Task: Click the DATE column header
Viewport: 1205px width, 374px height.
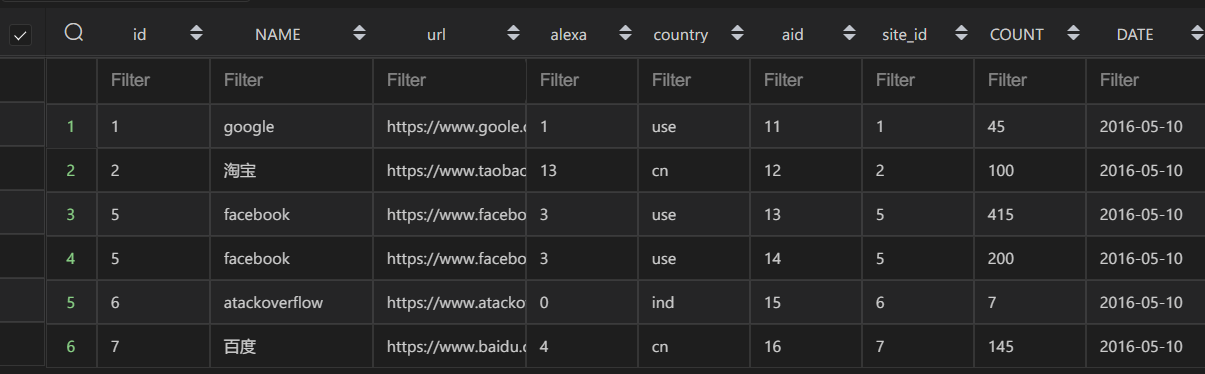Action: [x=1135, y=34]
